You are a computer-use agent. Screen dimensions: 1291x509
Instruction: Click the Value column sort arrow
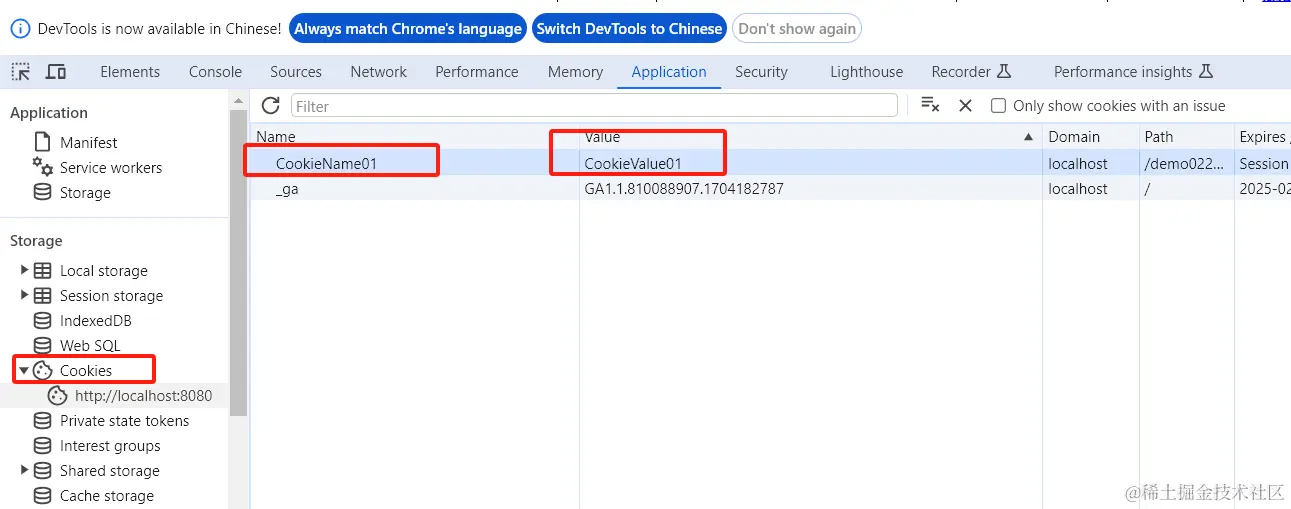click(1029, 136)
